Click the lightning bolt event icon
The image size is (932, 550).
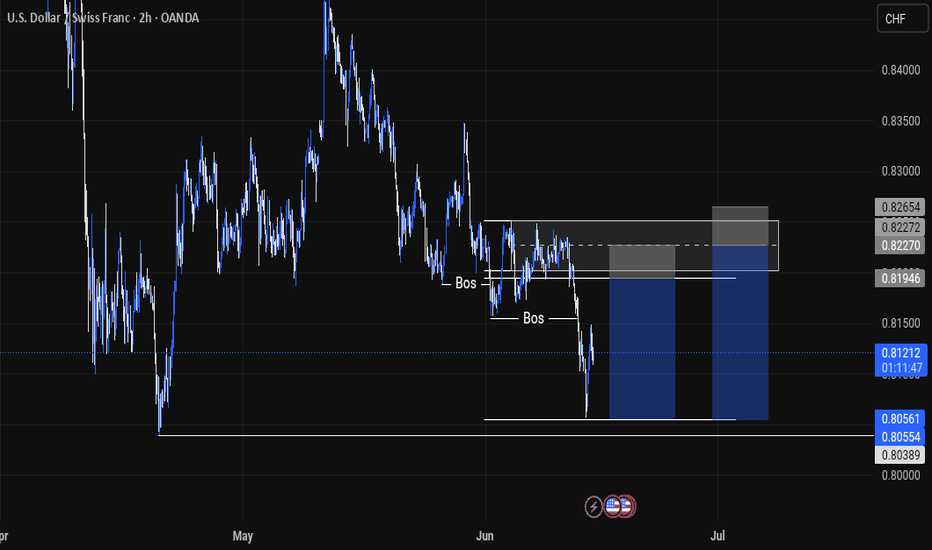tap(593, 507)
